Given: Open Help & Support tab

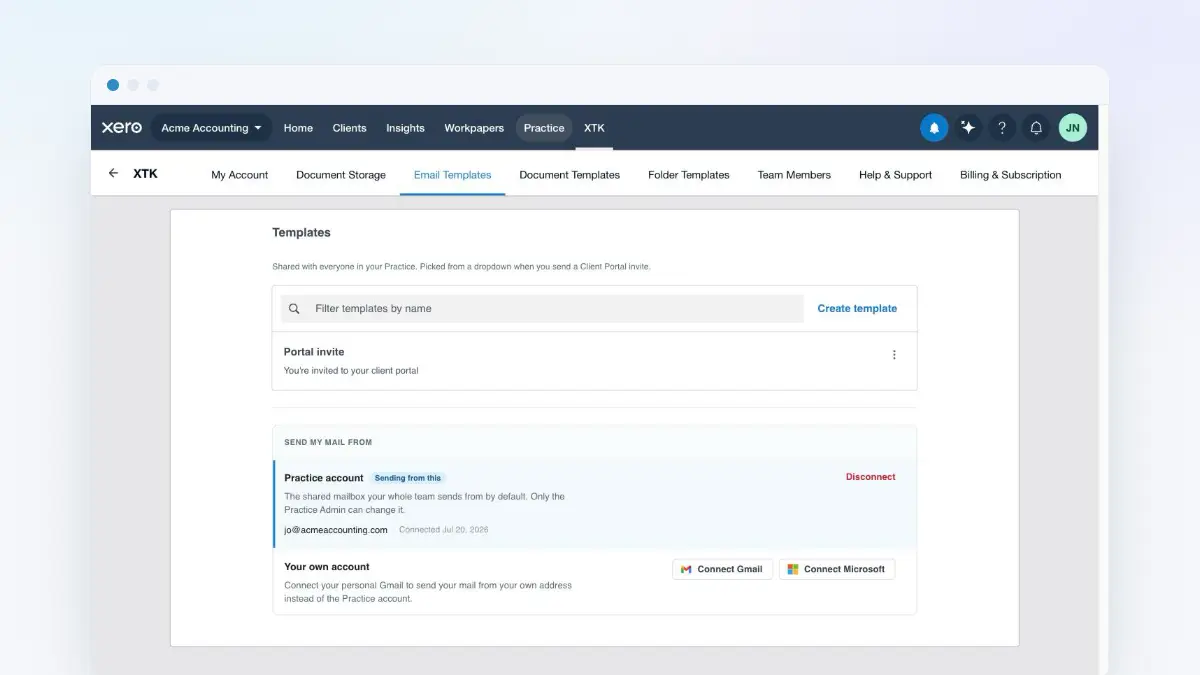Looking at the screenshot, I should click(895, 175).
